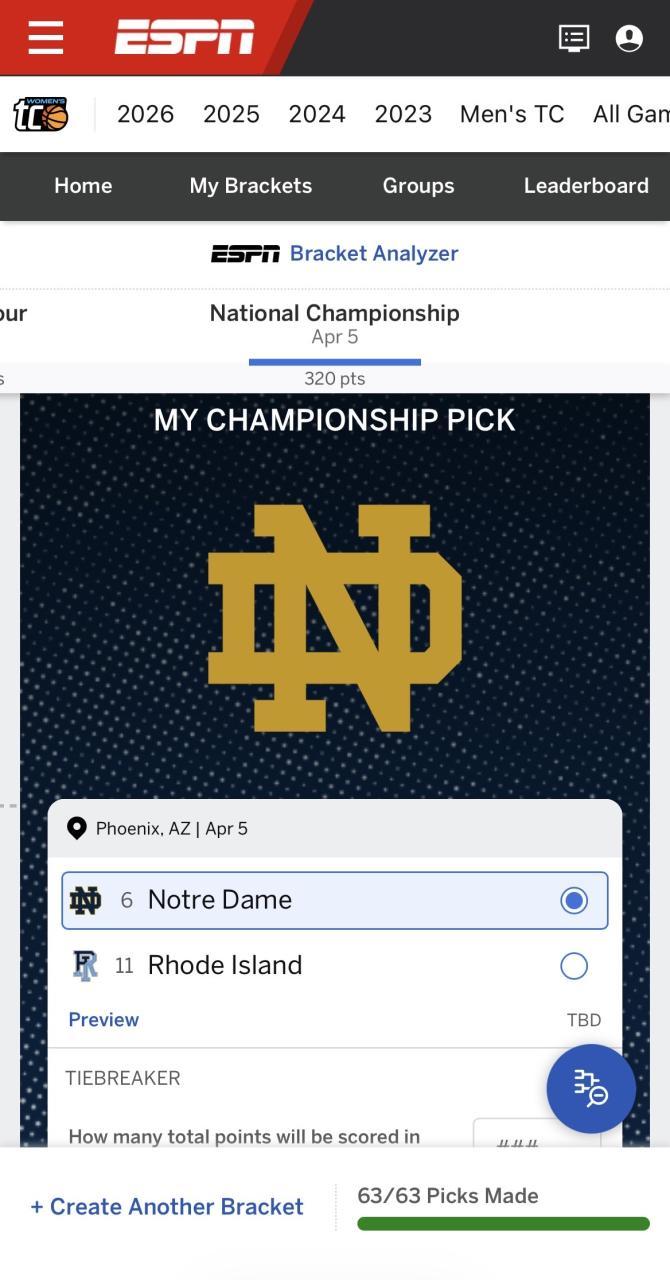670x1280 pixels.
Task: Open the Groups tab
Action: pos(418,186)
